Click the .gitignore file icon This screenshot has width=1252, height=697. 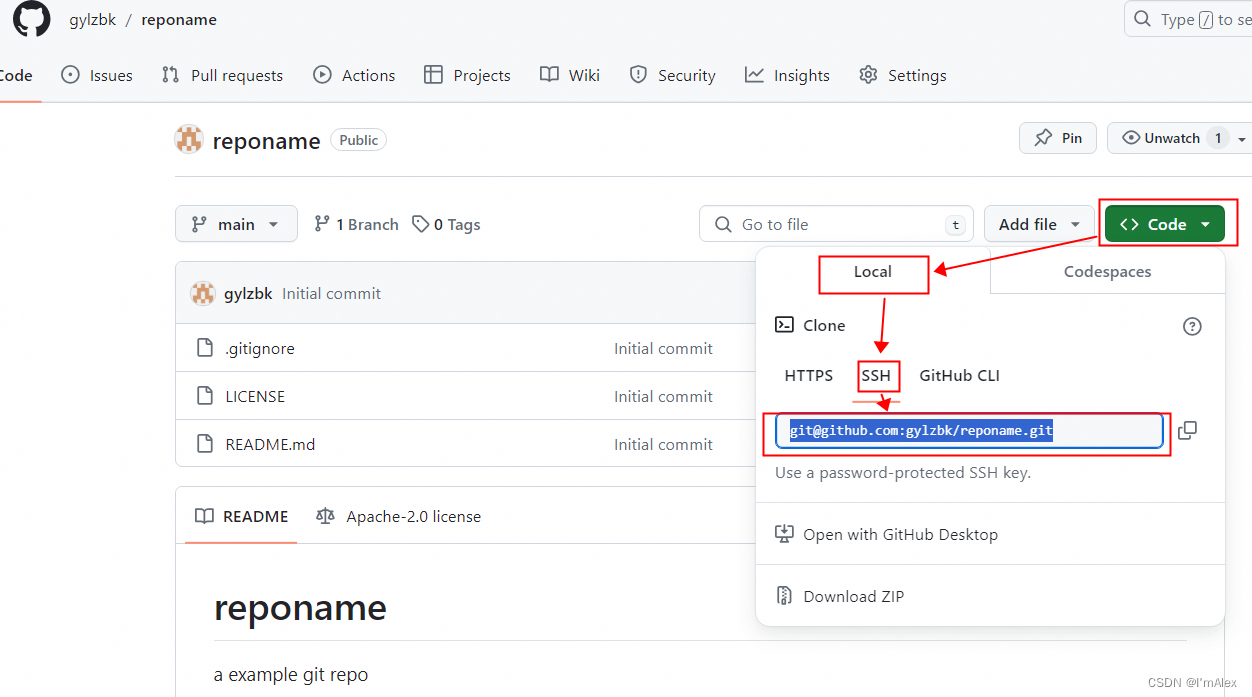click(205, 348)
